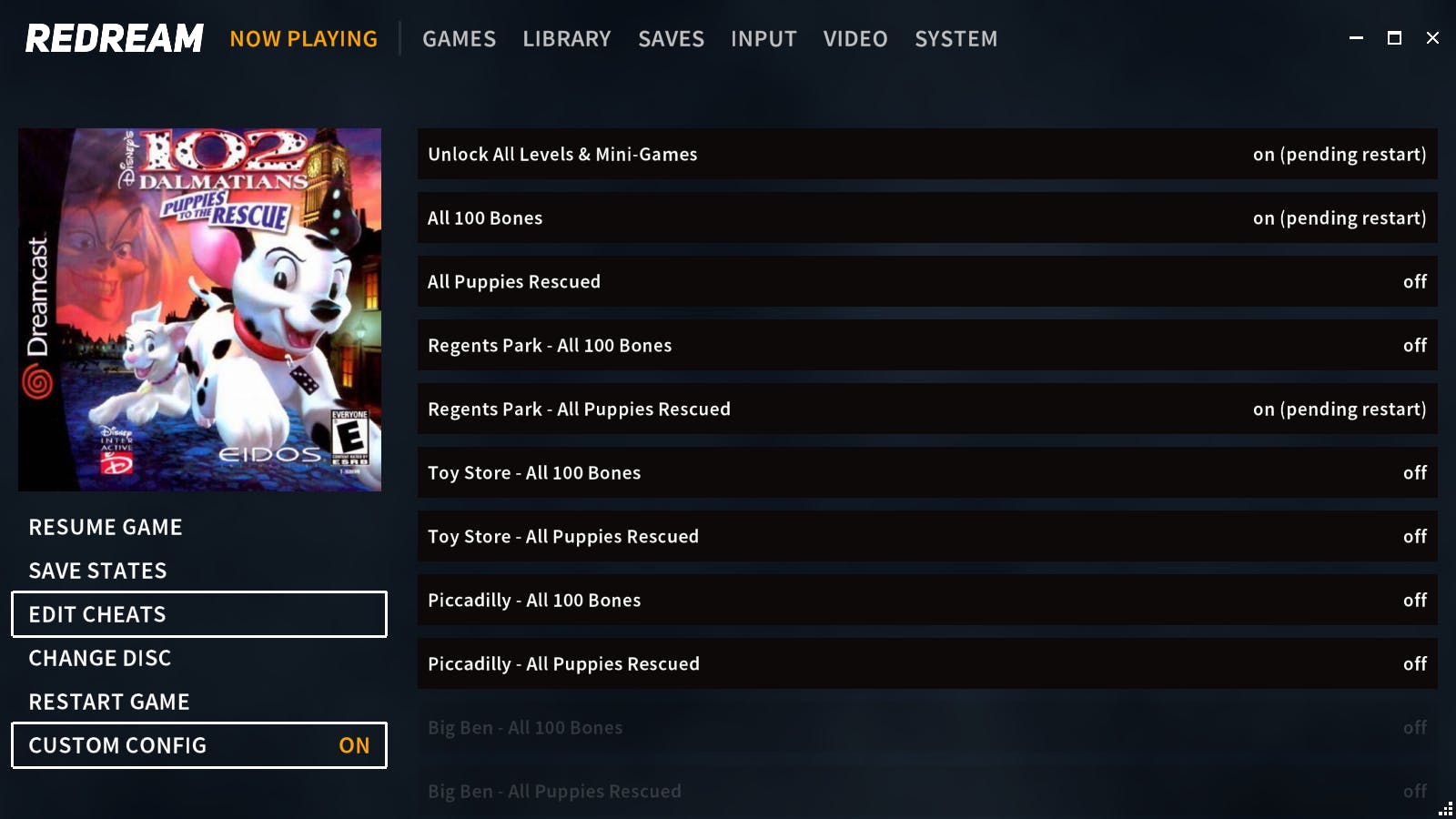Image resolution: width=1456 pixels, height=819 pixels.
Task: Toggle the global All 100 Bones cheat
Action: pyautogui.click(x=927, y=217)
